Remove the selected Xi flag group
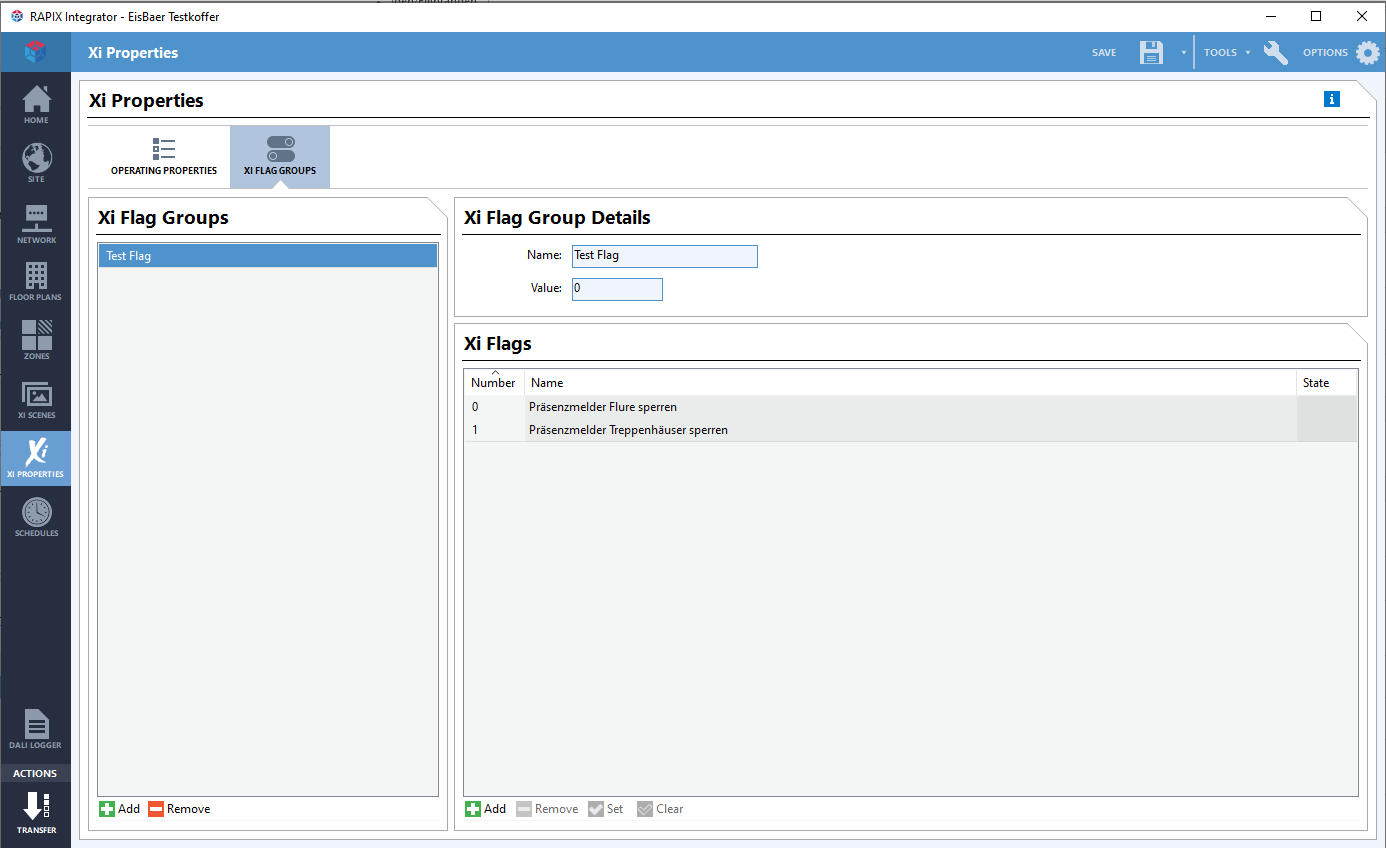This screenshot has width=1386, height=848. pos(179,809)
